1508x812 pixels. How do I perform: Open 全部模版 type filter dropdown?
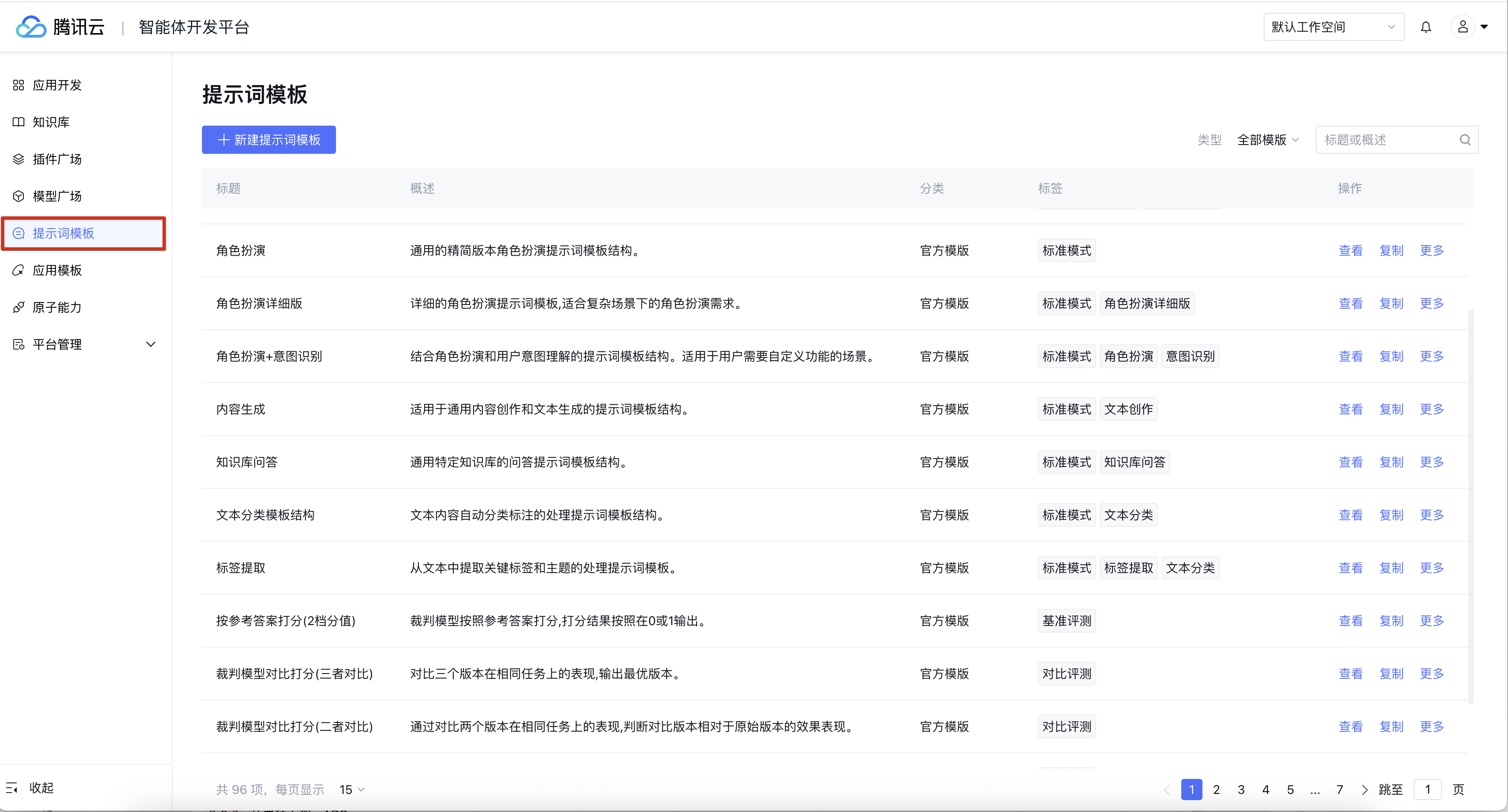pos(1267,140)
